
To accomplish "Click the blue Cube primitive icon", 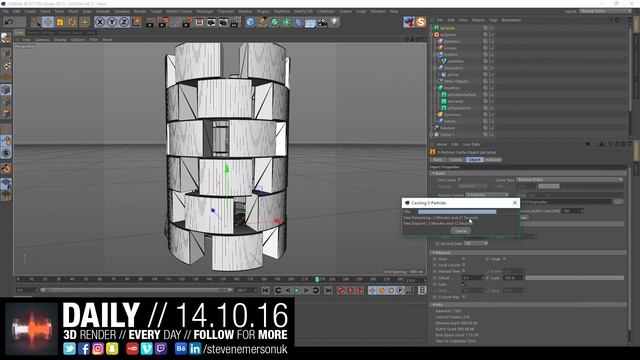I will [250, 22].
